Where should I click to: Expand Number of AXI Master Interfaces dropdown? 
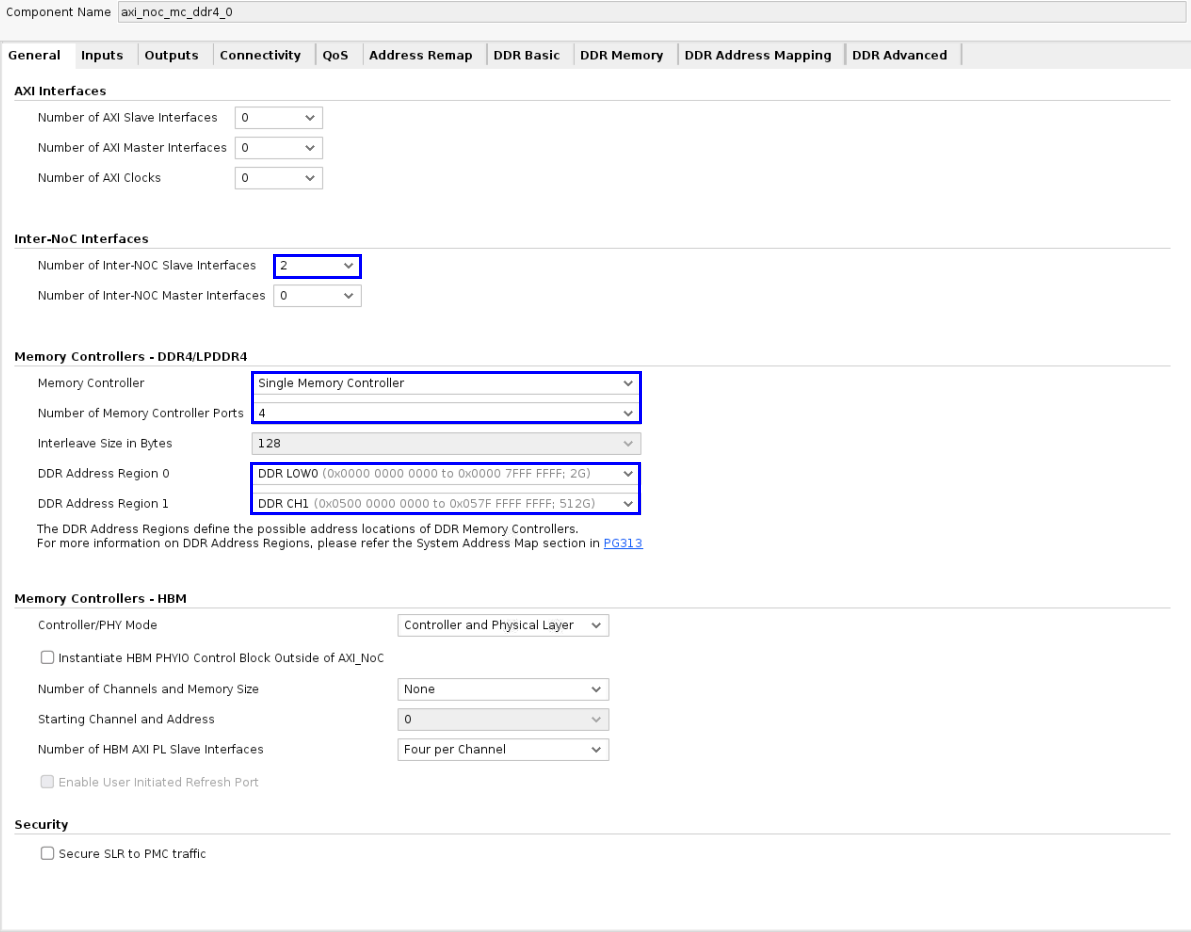click(x=278, y=148)
